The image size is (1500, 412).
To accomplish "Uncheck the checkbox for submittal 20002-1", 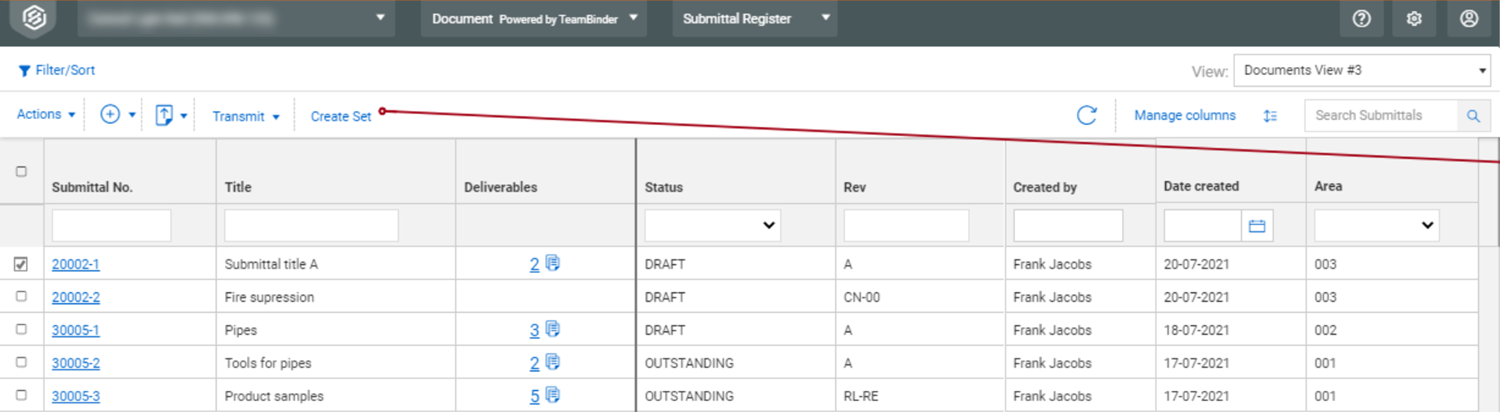I will pos(21,264).
